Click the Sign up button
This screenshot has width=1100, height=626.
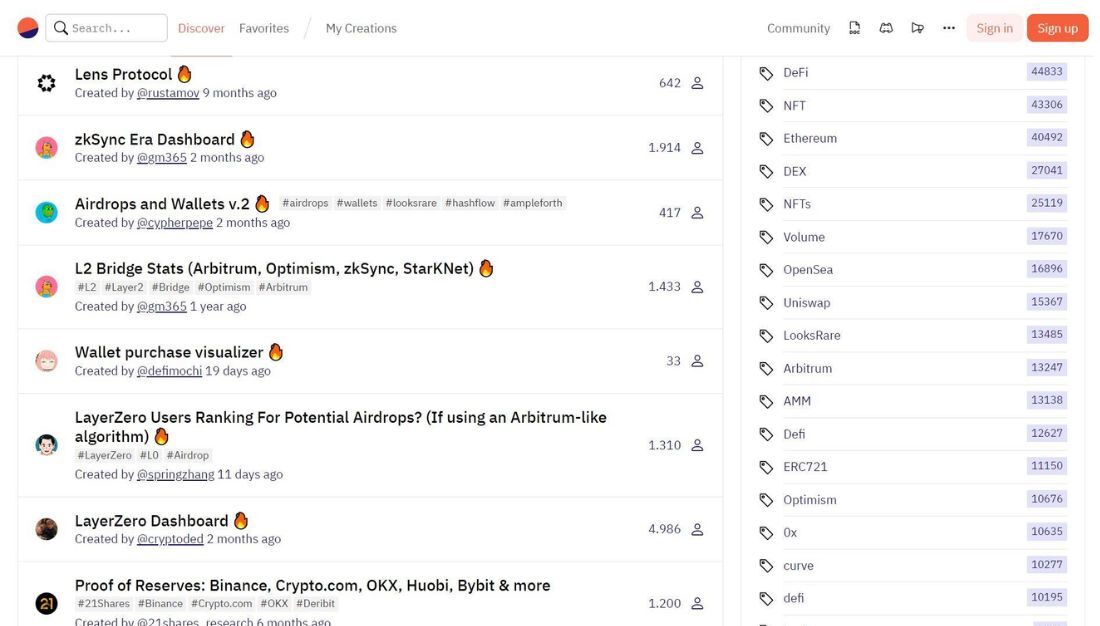click(1057, 28)
